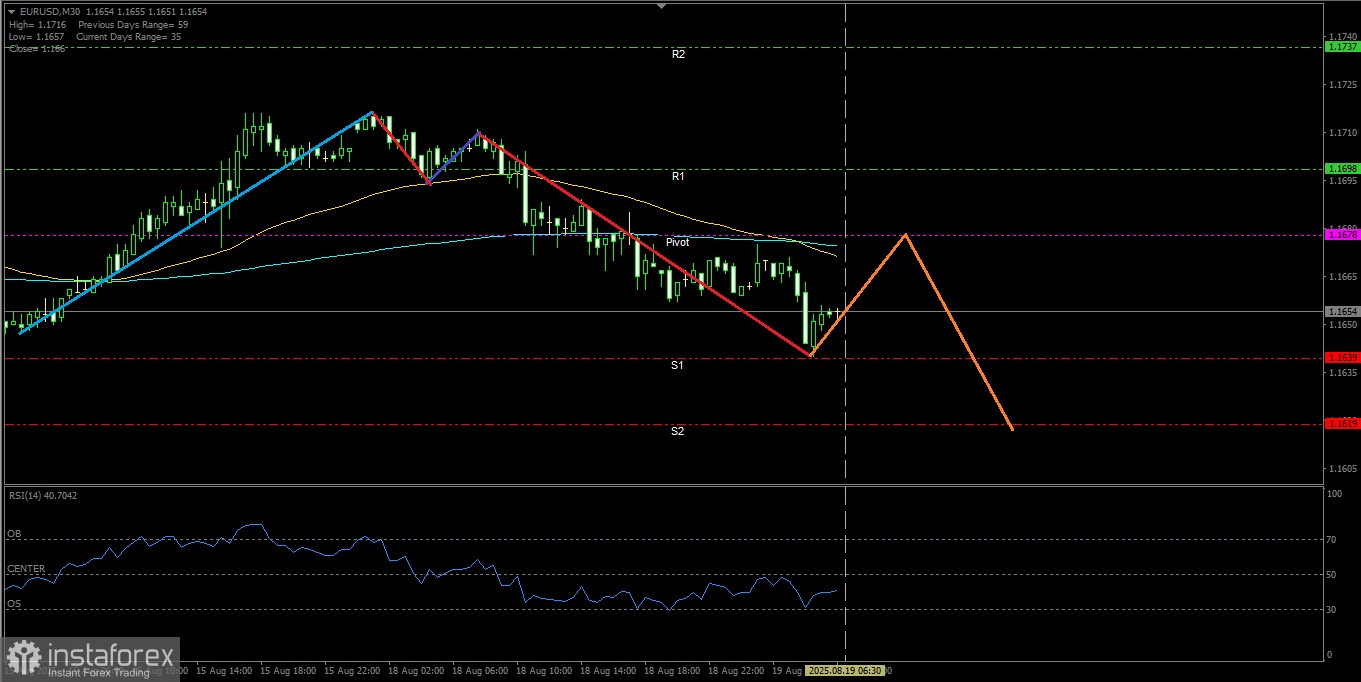This screenshot has width=1361, height=682.
Task: Click the RSI scale value 50
Action: click(1331, 575)
